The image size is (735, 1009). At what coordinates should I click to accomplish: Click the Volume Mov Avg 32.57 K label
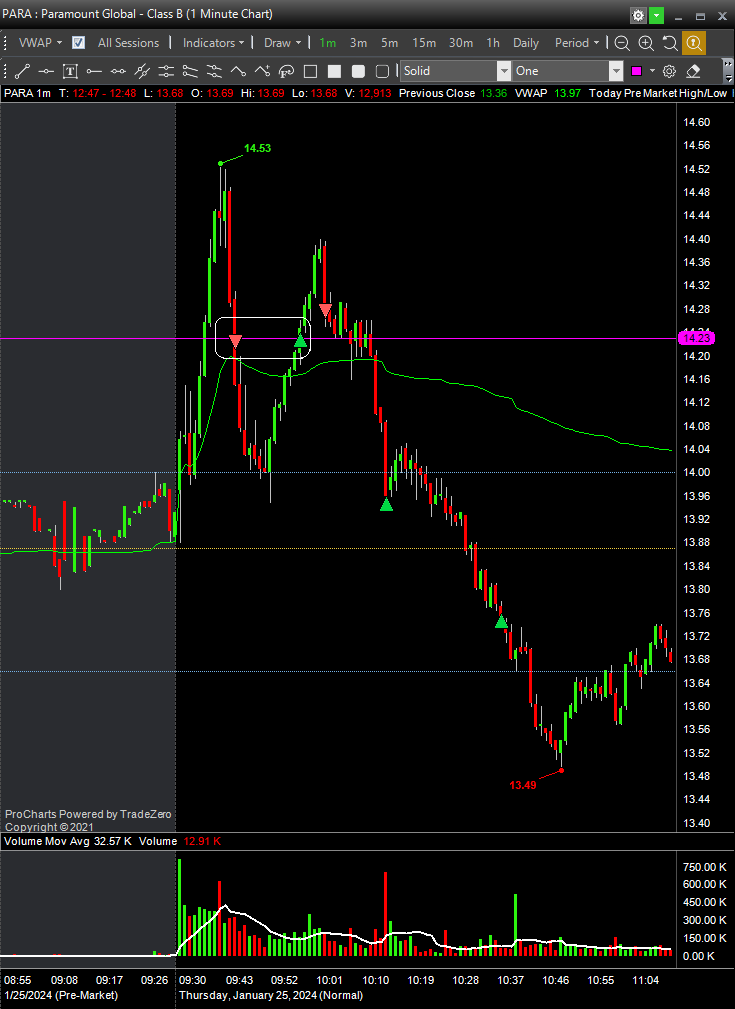68,841
